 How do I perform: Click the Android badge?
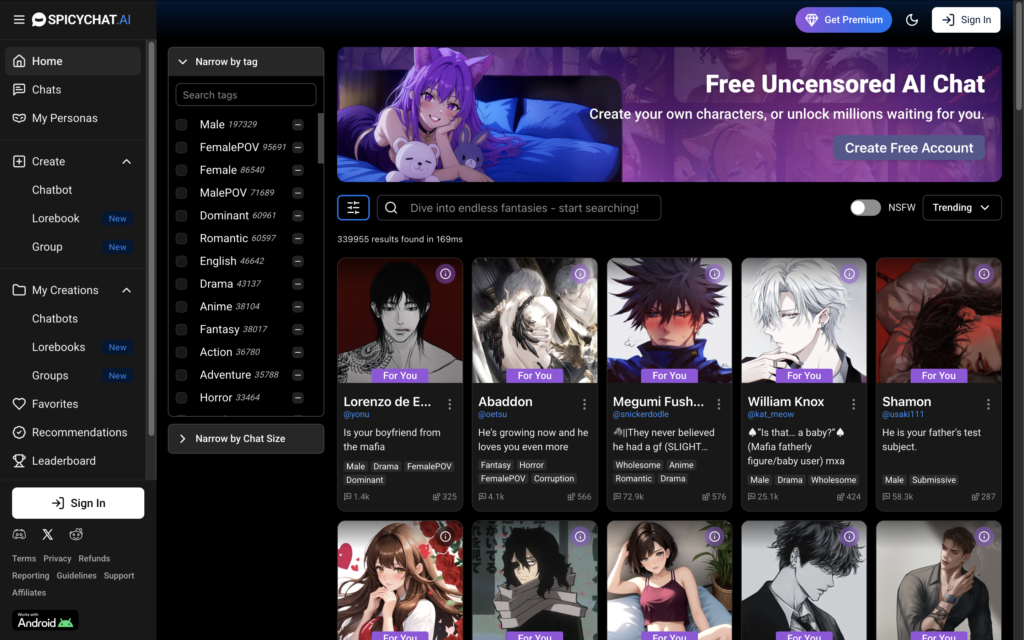point(45,620)
